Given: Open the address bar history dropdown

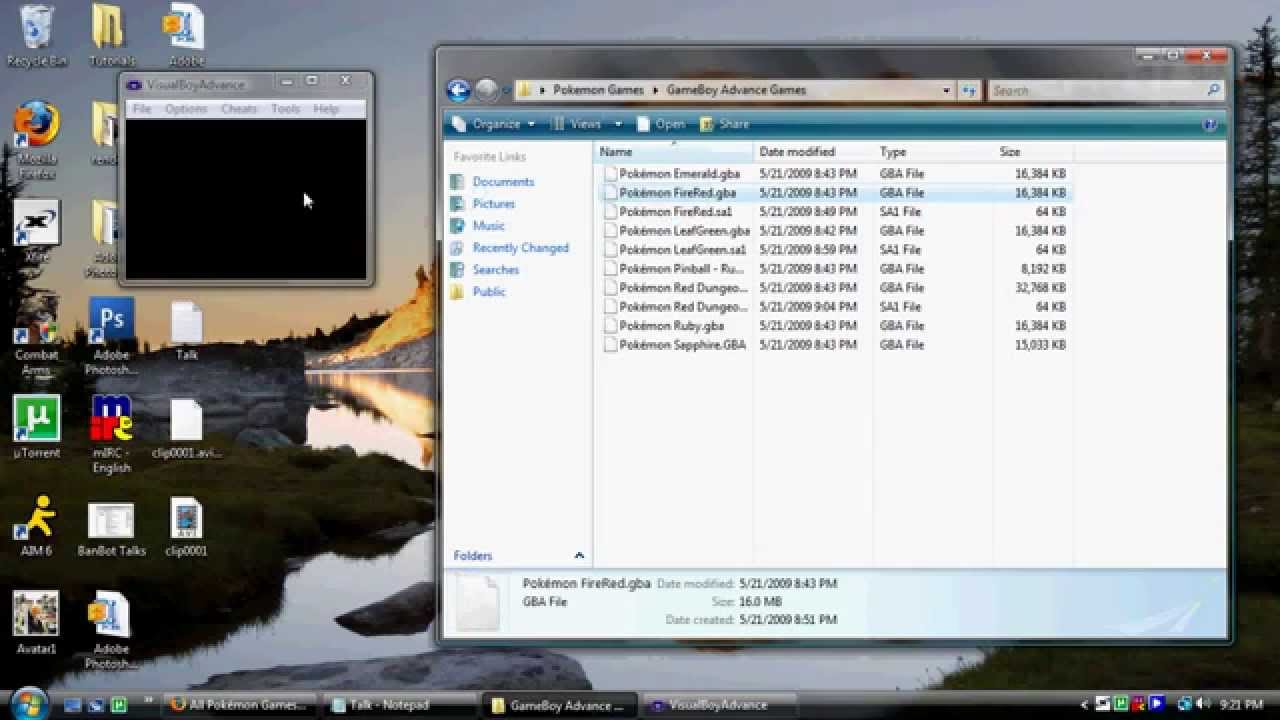Looking at the screenshot, I should 946,90.
